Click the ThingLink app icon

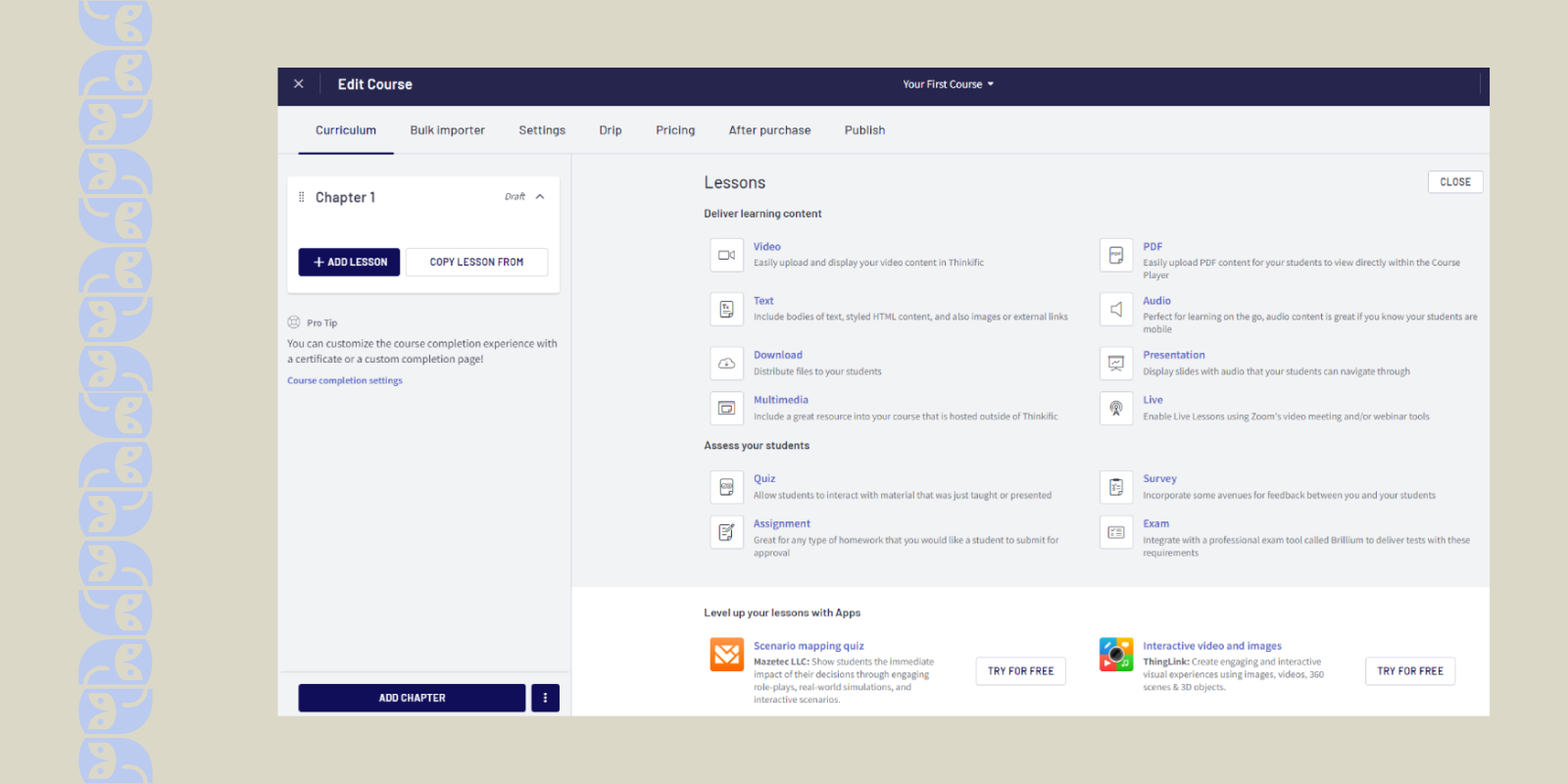(1116, 655)
